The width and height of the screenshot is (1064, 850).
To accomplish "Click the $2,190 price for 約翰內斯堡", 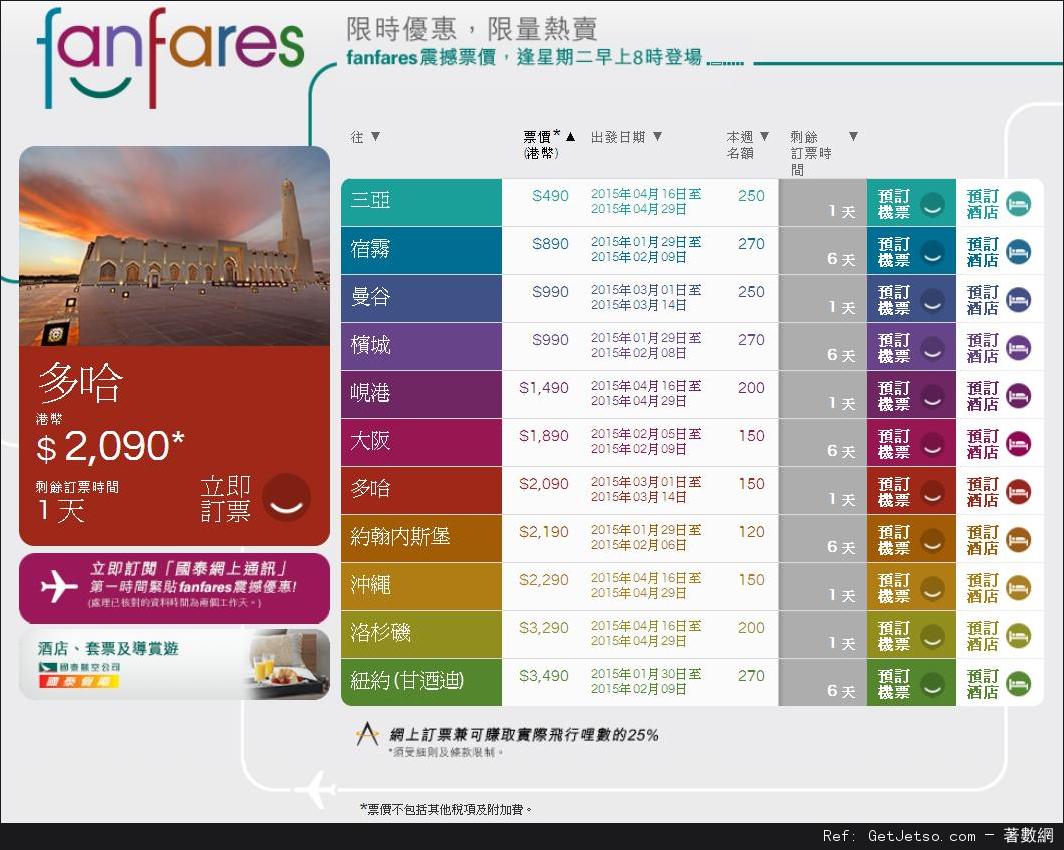I will point(544,532).
